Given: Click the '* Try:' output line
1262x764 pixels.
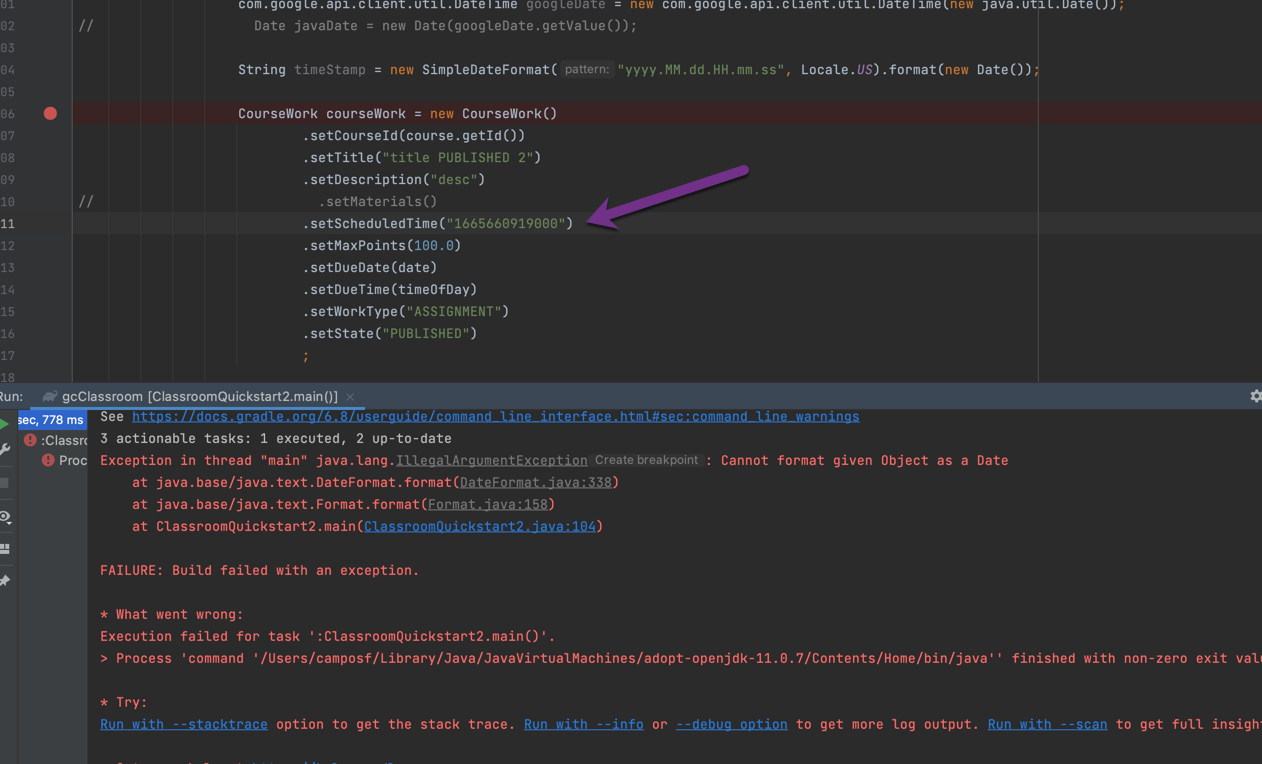Looking at the screenshot, I should [124, 703].
